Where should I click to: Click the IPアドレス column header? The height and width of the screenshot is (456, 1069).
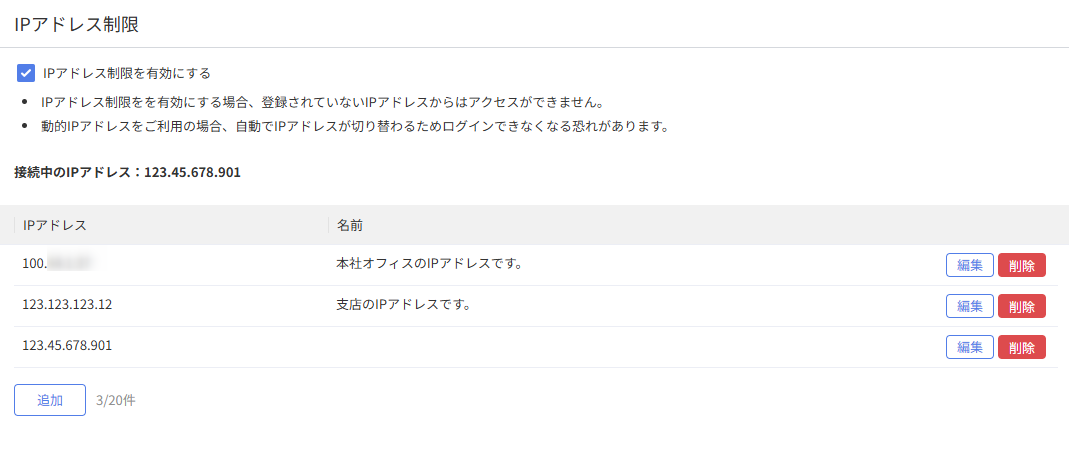click(55, 225)
